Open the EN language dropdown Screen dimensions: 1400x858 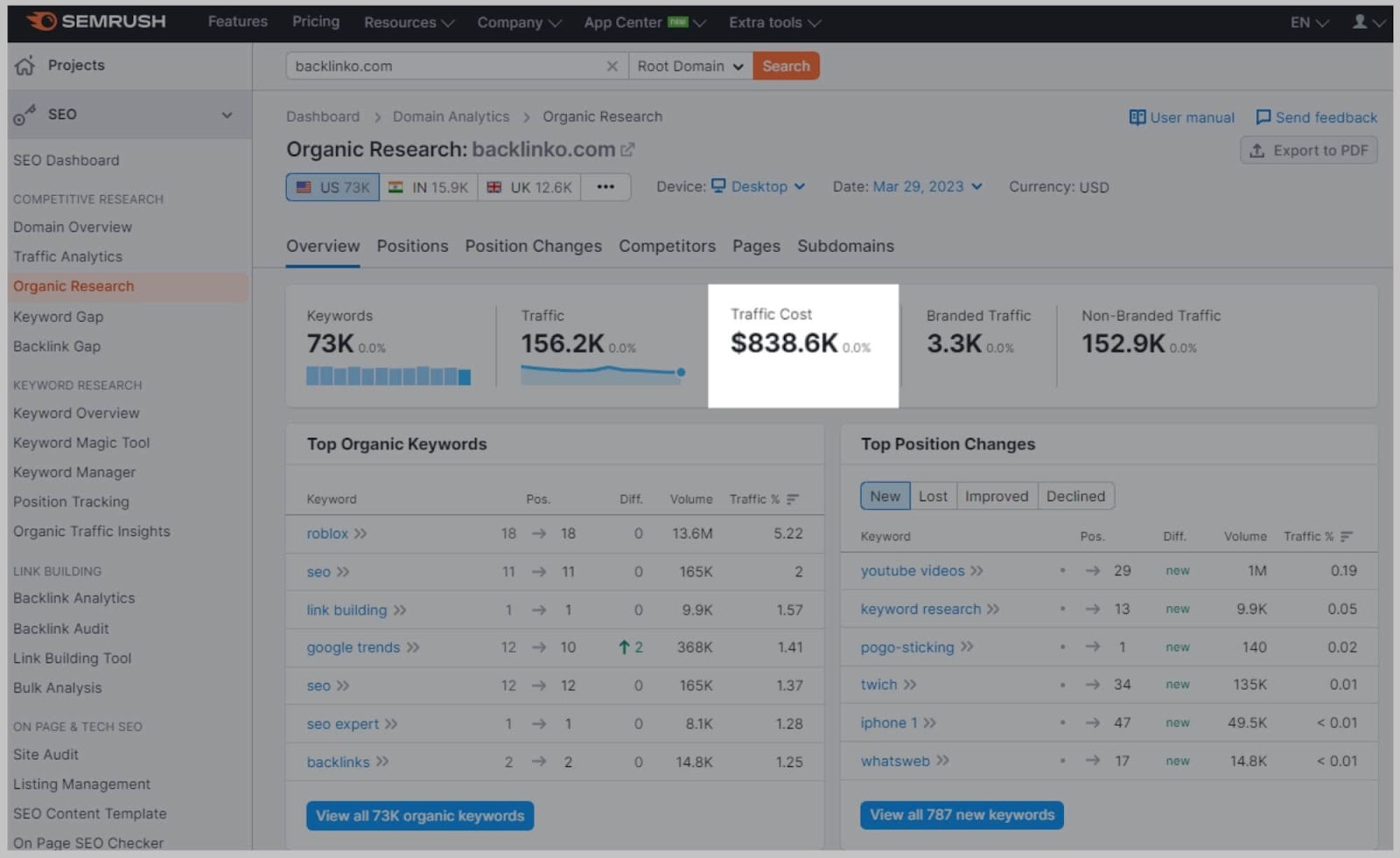tap(1310, 23)
